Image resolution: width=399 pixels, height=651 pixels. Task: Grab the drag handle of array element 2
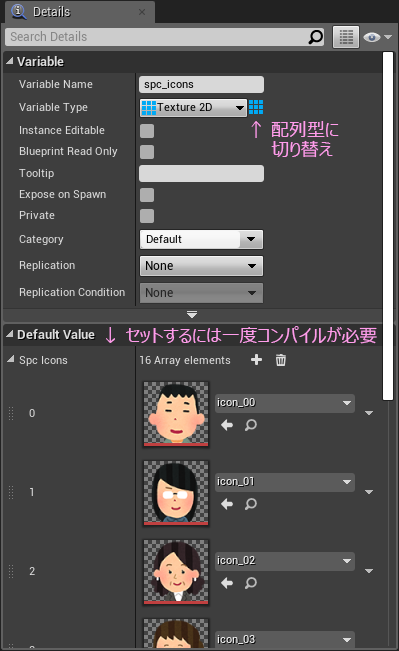tap(11, 571)
